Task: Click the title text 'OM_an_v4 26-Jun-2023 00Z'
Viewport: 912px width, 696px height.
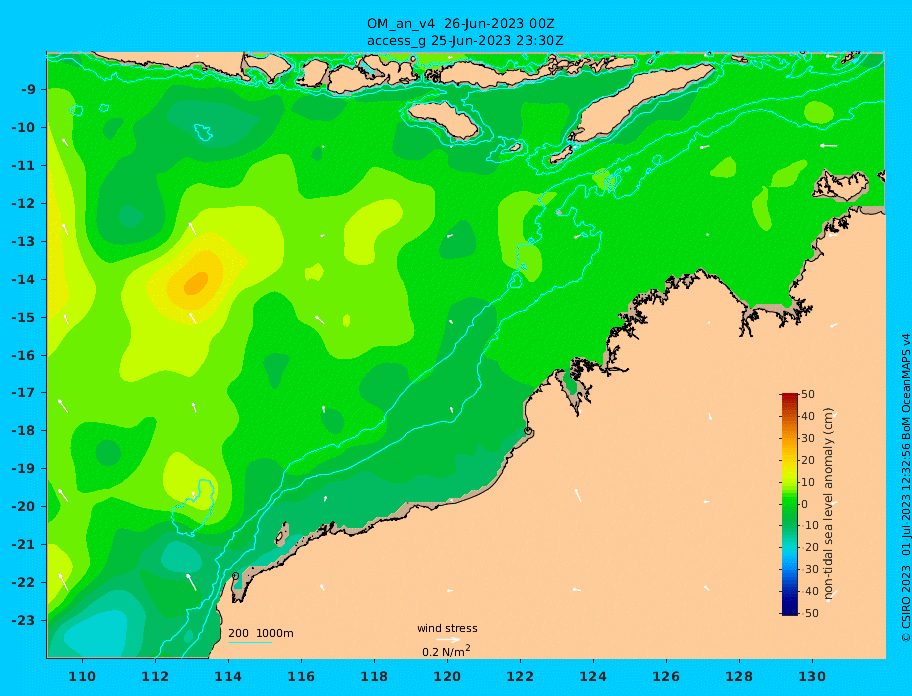Action: [460, 24]
